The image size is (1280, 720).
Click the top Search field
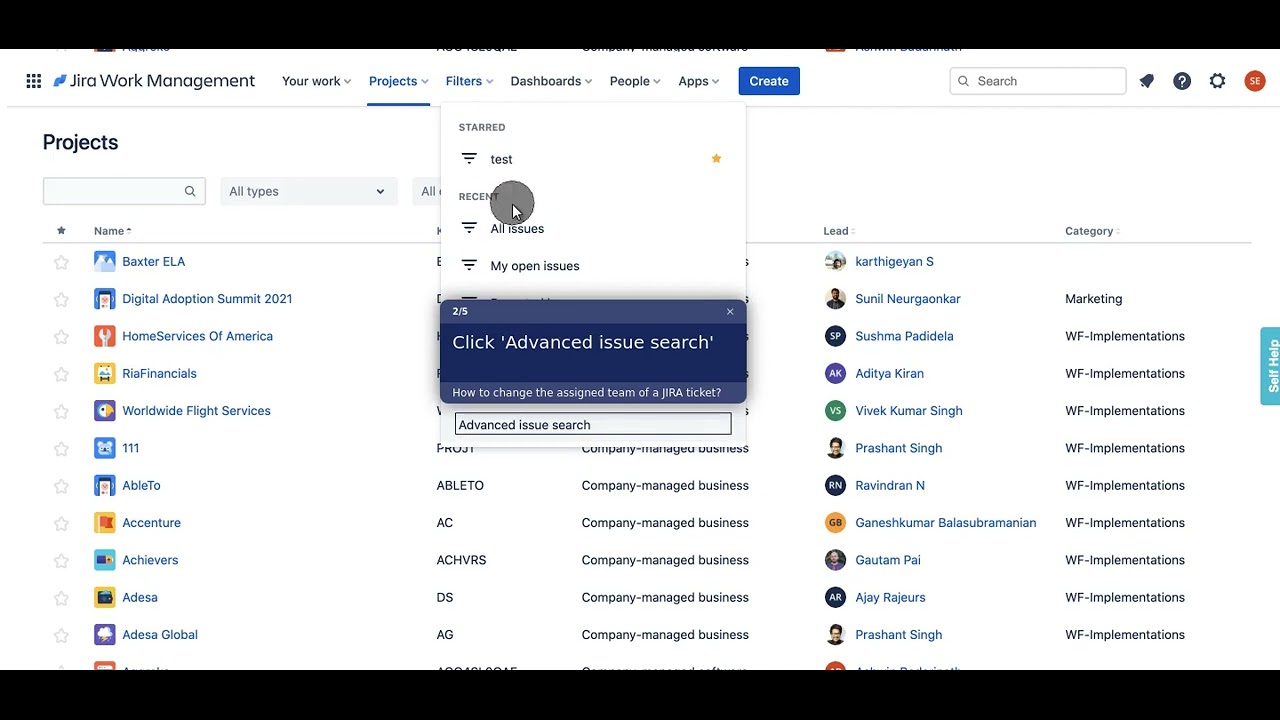click(1038, 81)
